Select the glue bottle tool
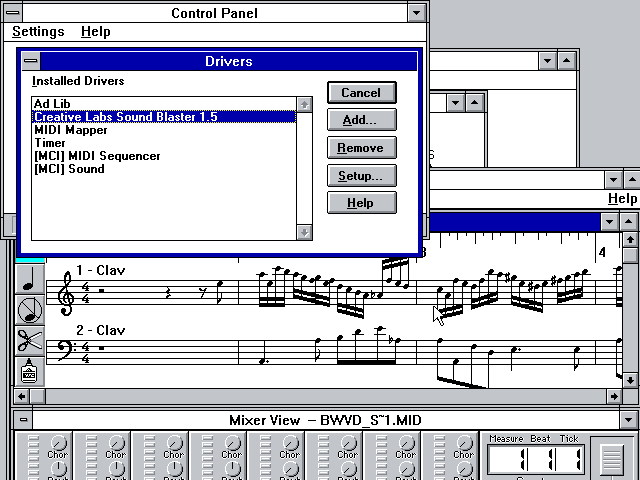This screenshot has height=480, width=640. pyautogui.click(x=30, y=371)
